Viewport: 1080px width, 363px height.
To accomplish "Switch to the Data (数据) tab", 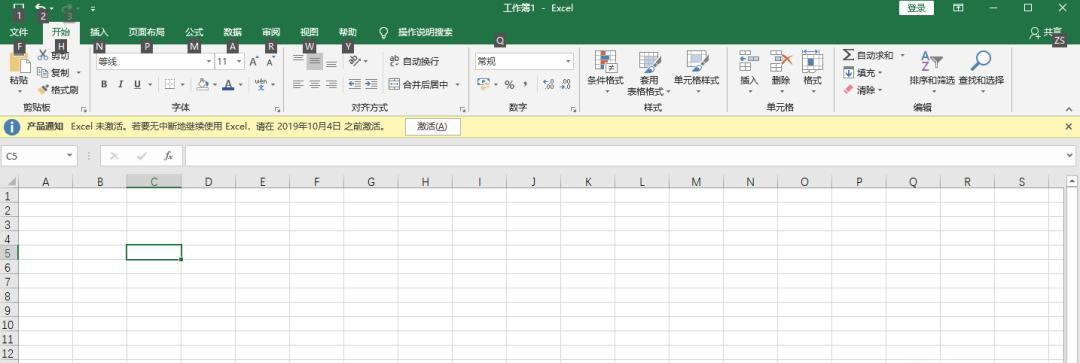I will 233,32.
